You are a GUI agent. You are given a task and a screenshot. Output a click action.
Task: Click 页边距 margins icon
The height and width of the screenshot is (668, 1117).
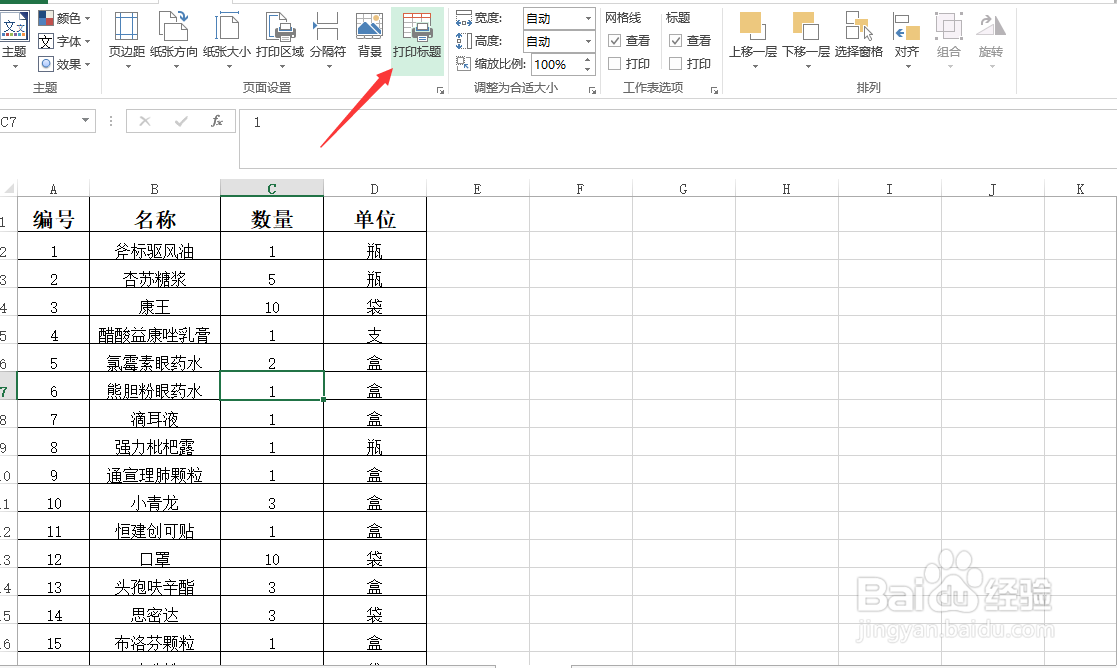coord(126,26)
